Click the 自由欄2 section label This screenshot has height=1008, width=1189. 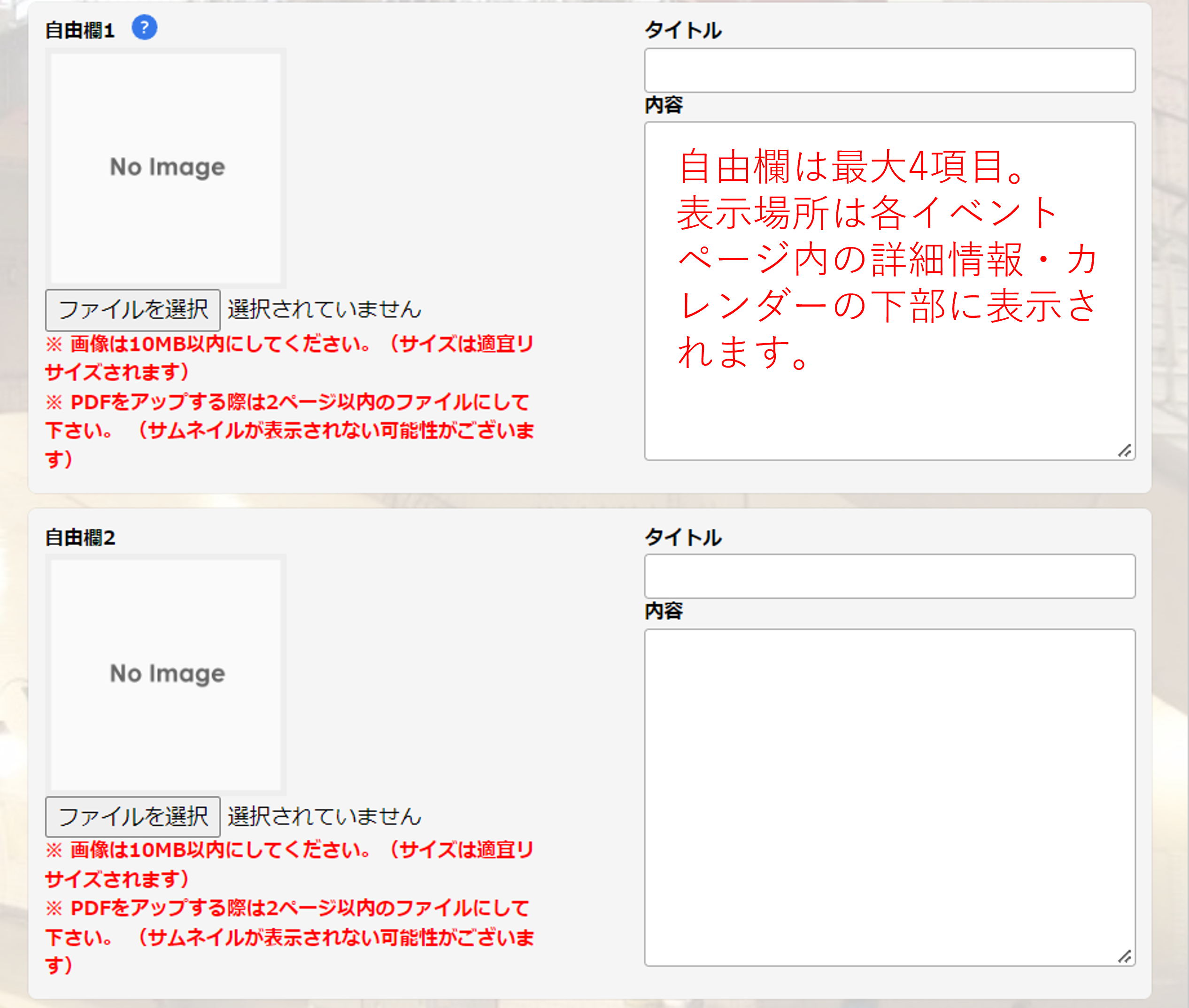tap(80, 537)
